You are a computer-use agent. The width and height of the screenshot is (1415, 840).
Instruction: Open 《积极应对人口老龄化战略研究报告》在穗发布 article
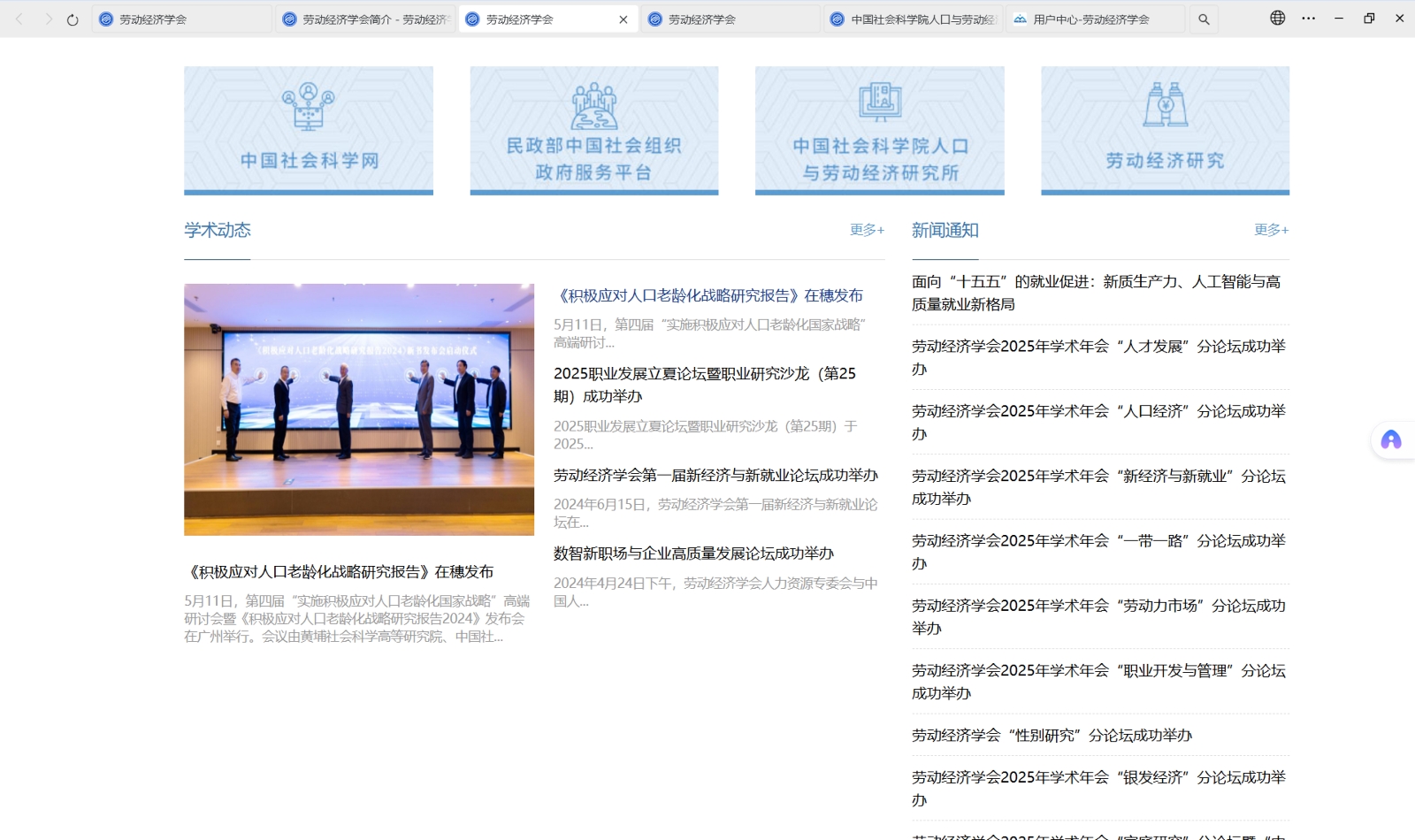tap(711, 296)
